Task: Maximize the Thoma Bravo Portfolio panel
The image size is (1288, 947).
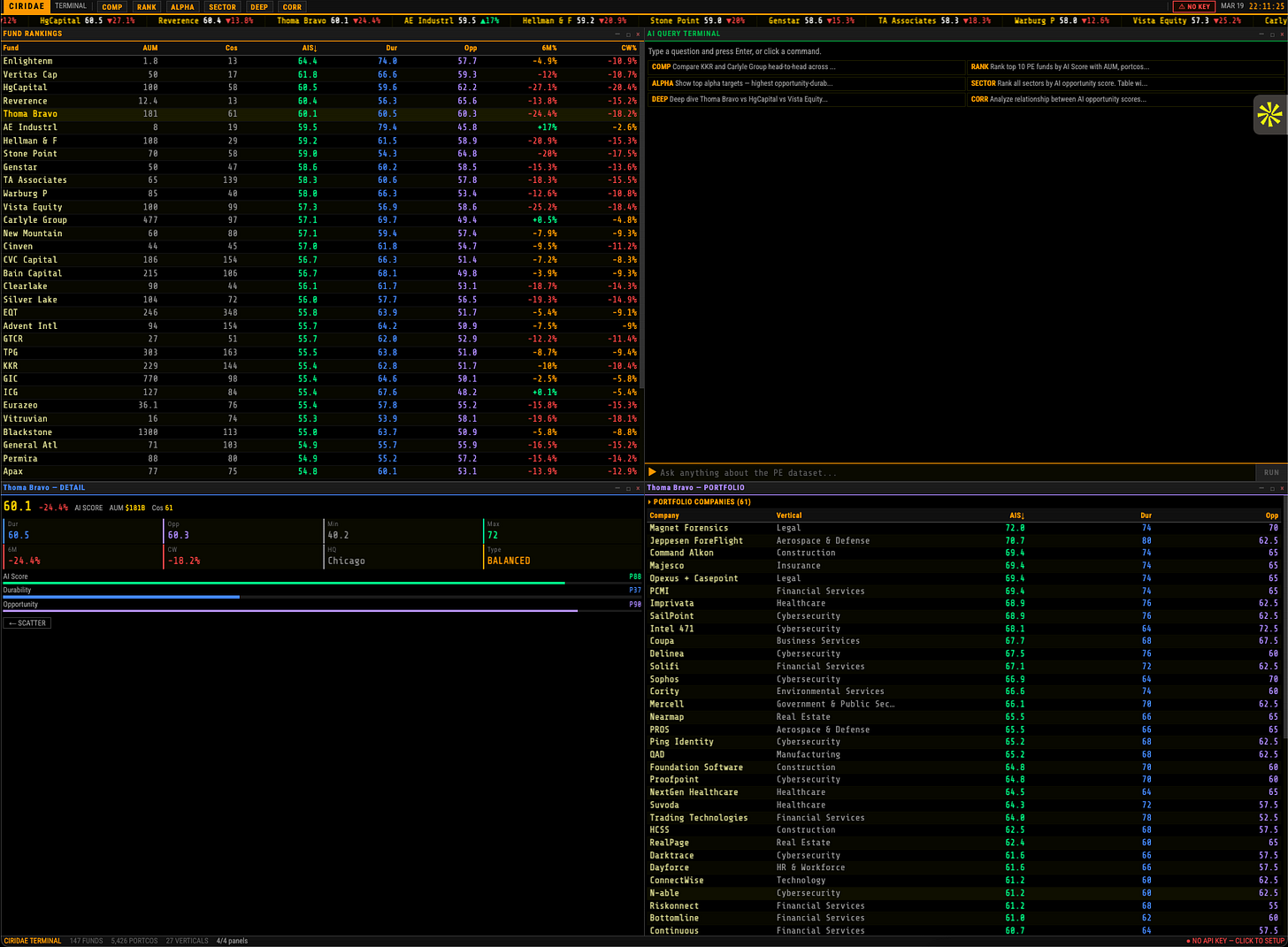Action: pyautogui.click(x=1272, y=487)
